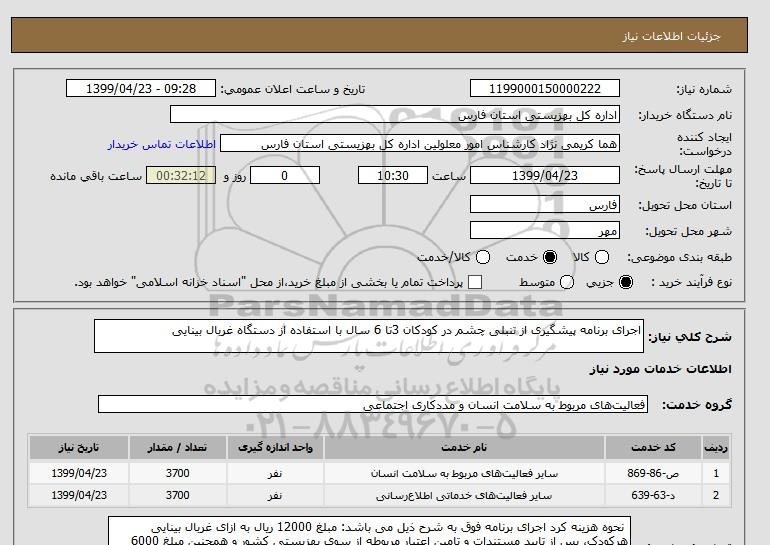The image size is (770, 545).
Task: Select the کالا/خدمت radio button
Action: point(483,257)
